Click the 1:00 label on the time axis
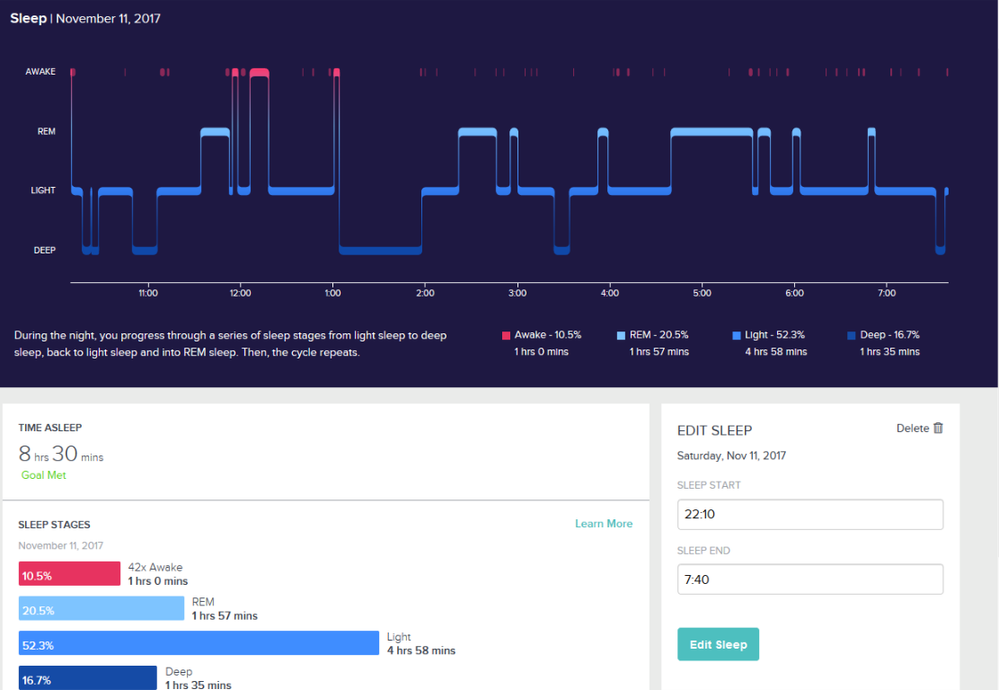The image size is (999, 690). [x=333, y=293]
